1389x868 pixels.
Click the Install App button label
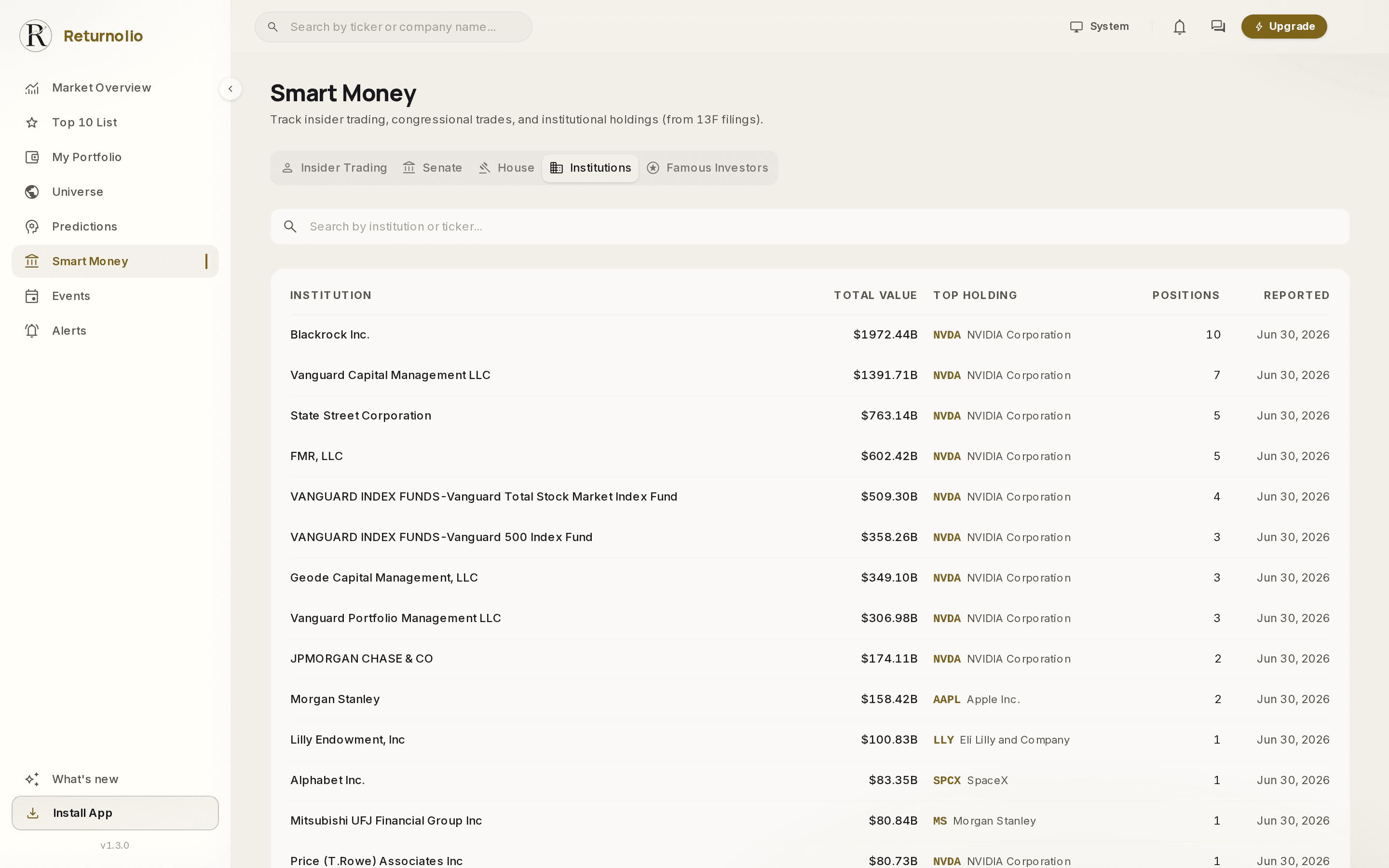point(82,813)
